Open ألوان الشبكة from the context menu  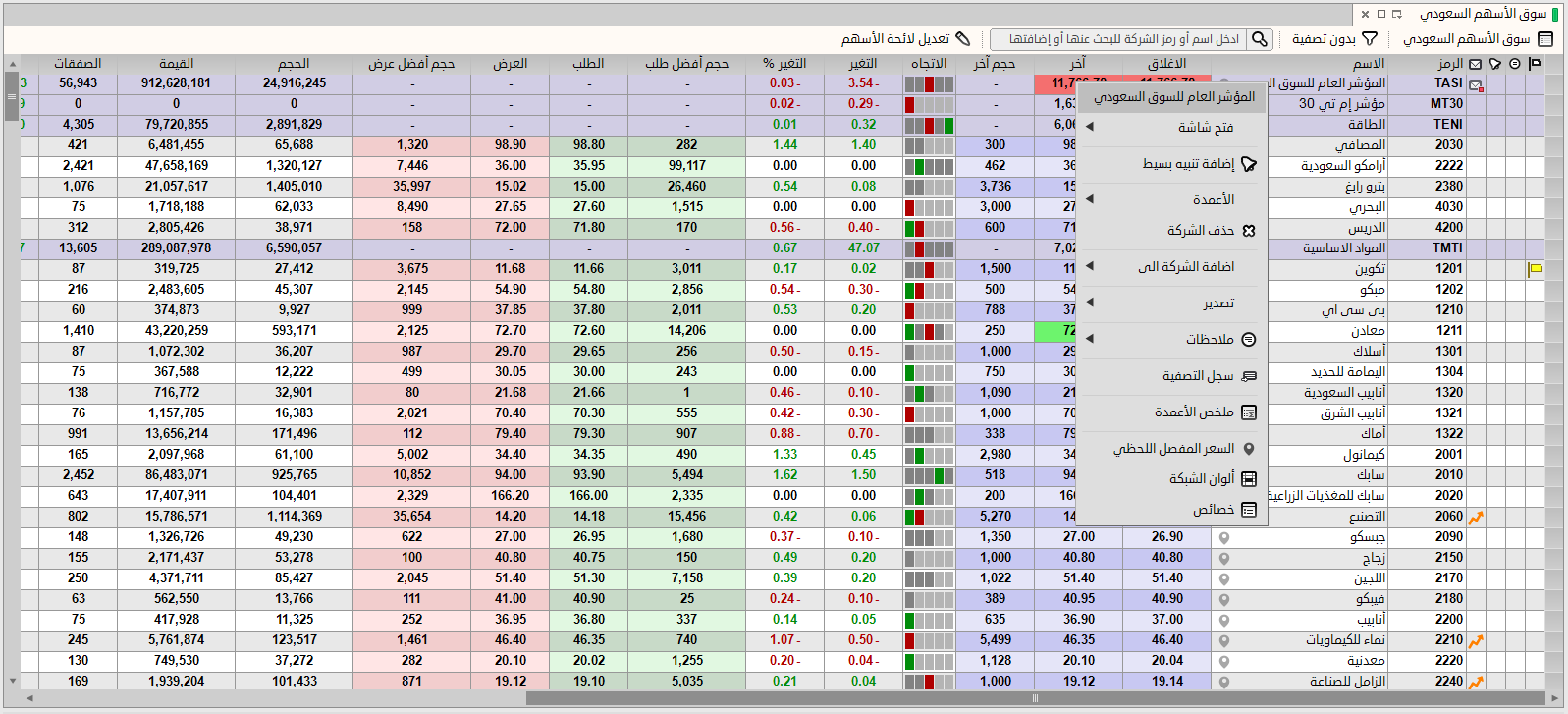click(x=1171, y=478)
